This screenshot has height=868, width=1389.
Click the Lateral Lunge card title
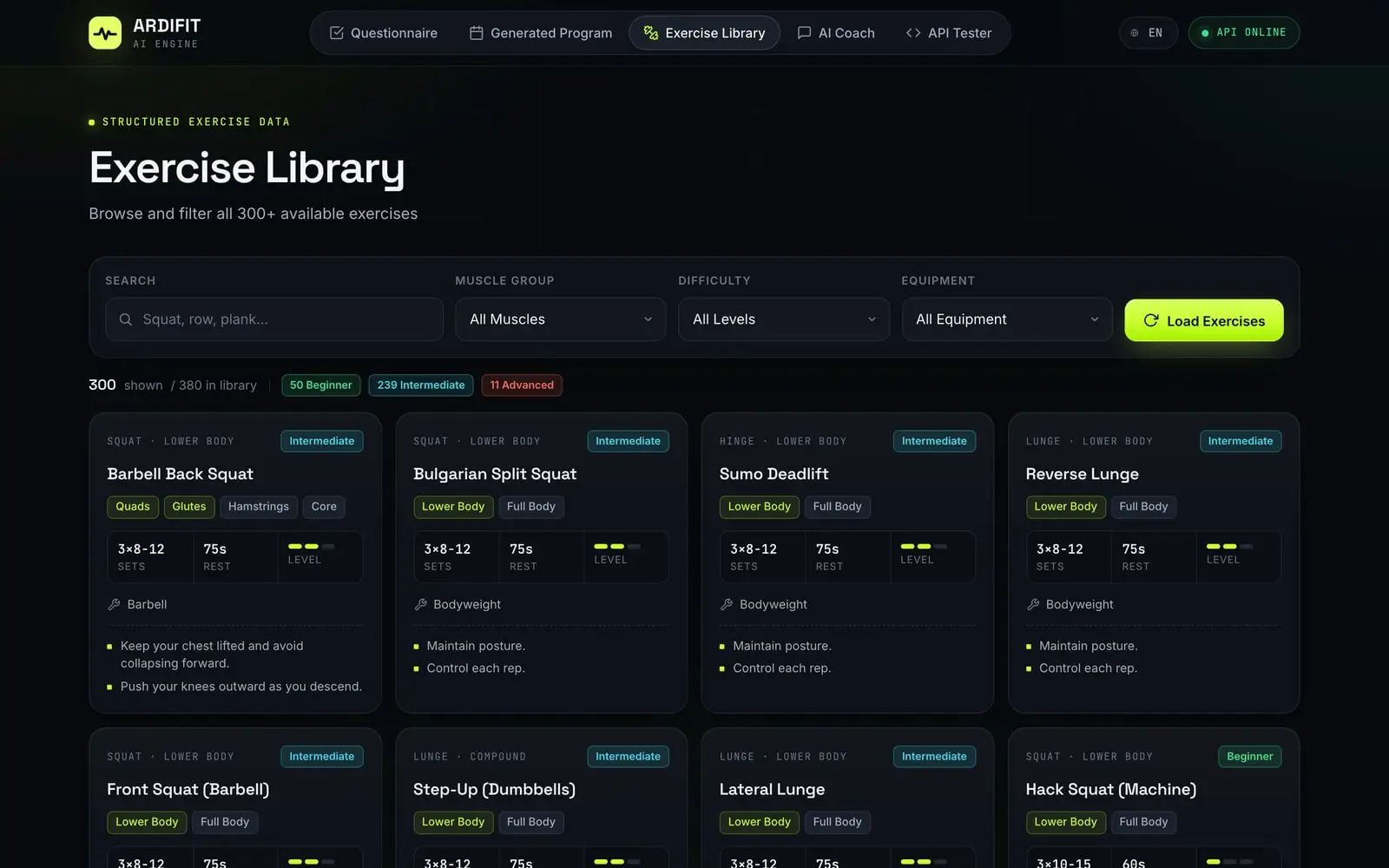772,790
